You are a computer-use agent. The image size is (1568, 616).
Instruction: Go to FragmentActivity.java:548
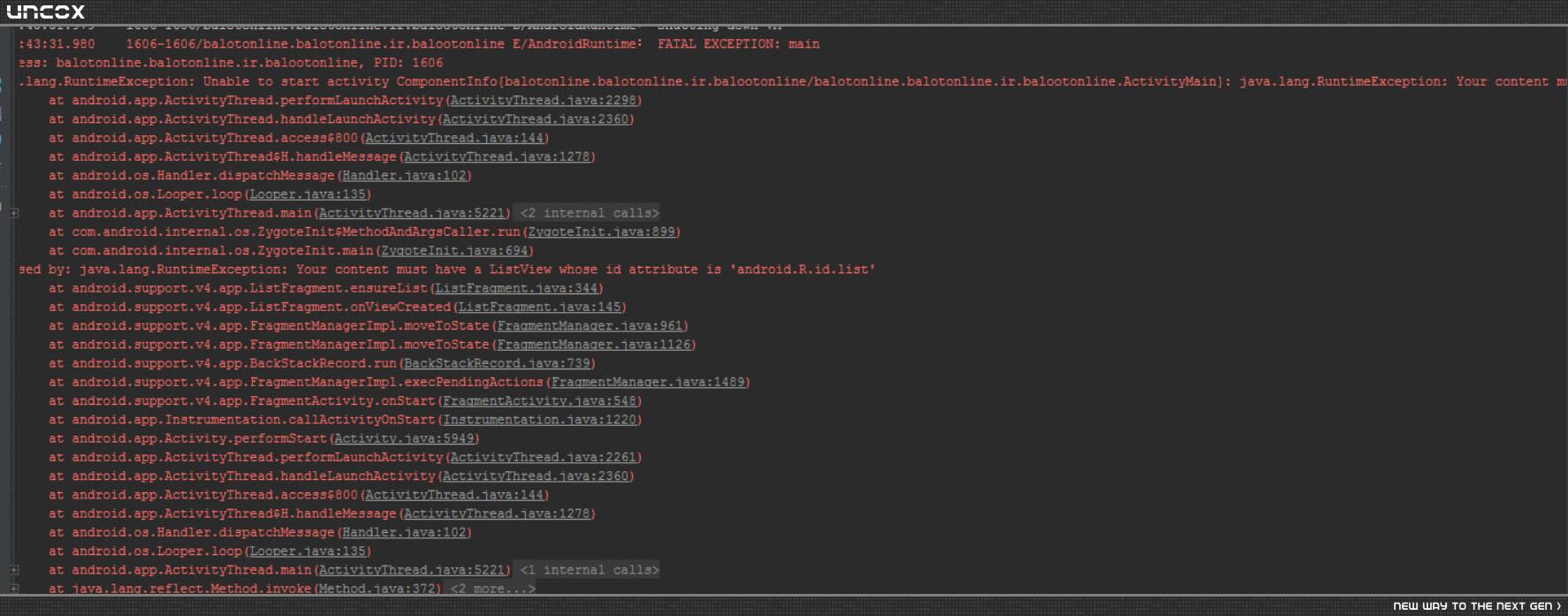click(539, 401)
